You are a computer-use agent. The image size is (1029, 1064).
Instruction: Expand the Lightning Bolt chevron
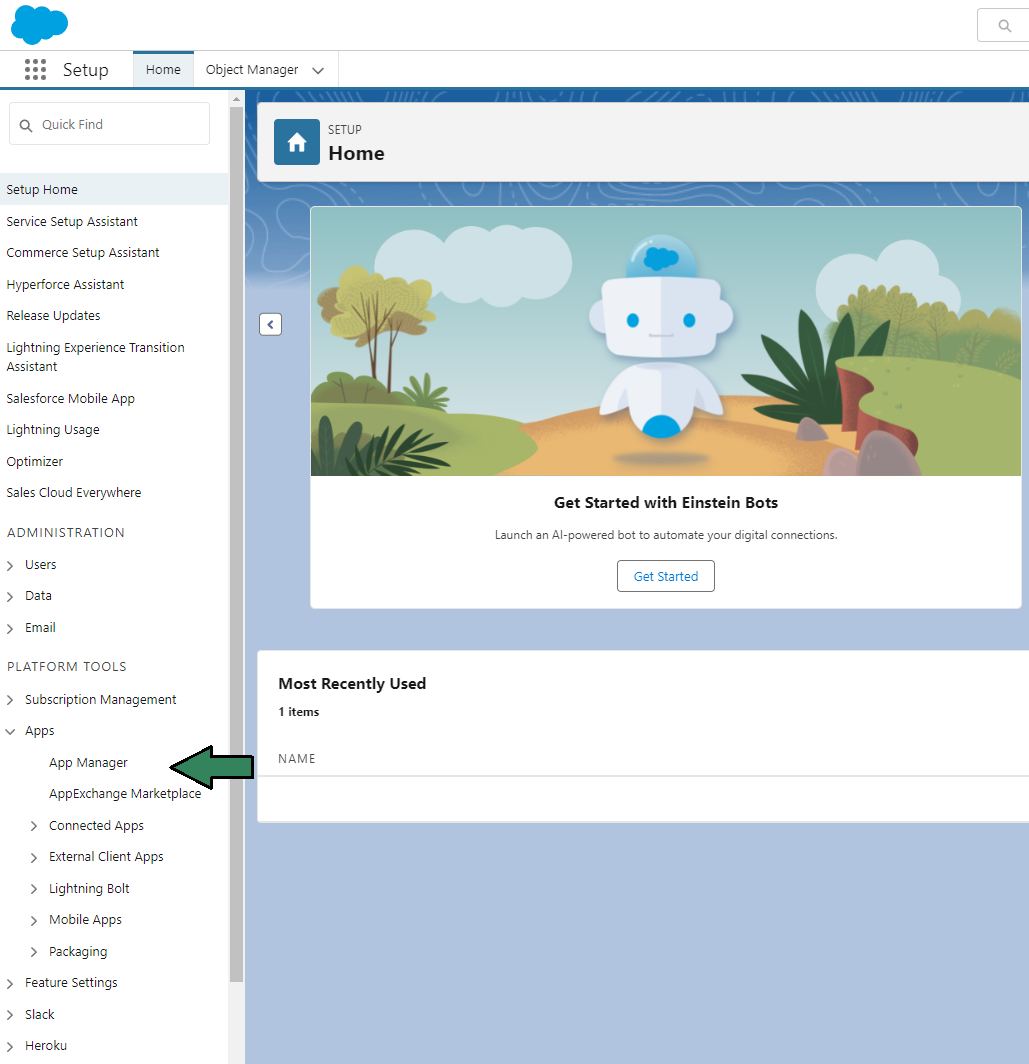coord(34,889)
